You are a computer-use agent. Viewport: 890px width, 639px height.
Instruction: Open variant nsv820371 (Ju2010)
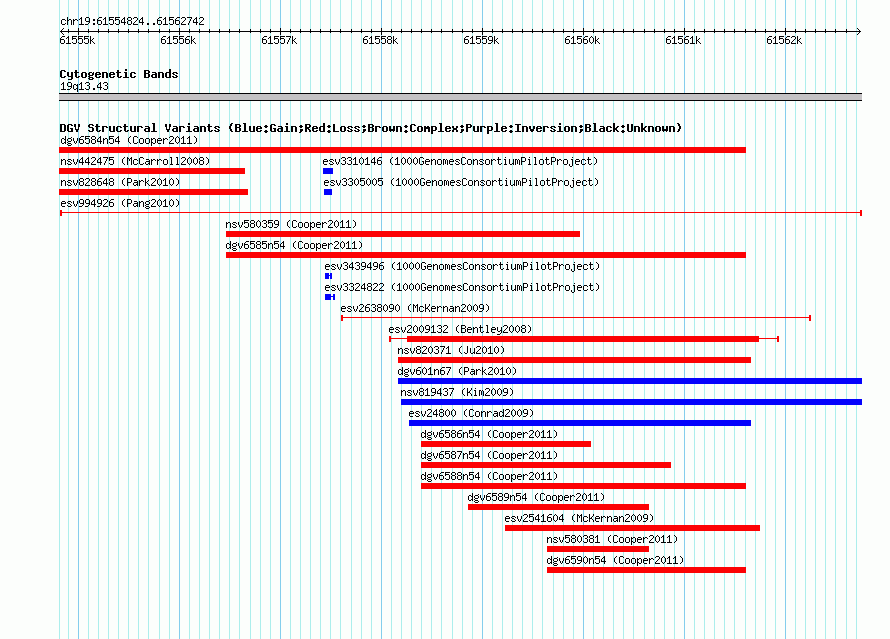451,350
